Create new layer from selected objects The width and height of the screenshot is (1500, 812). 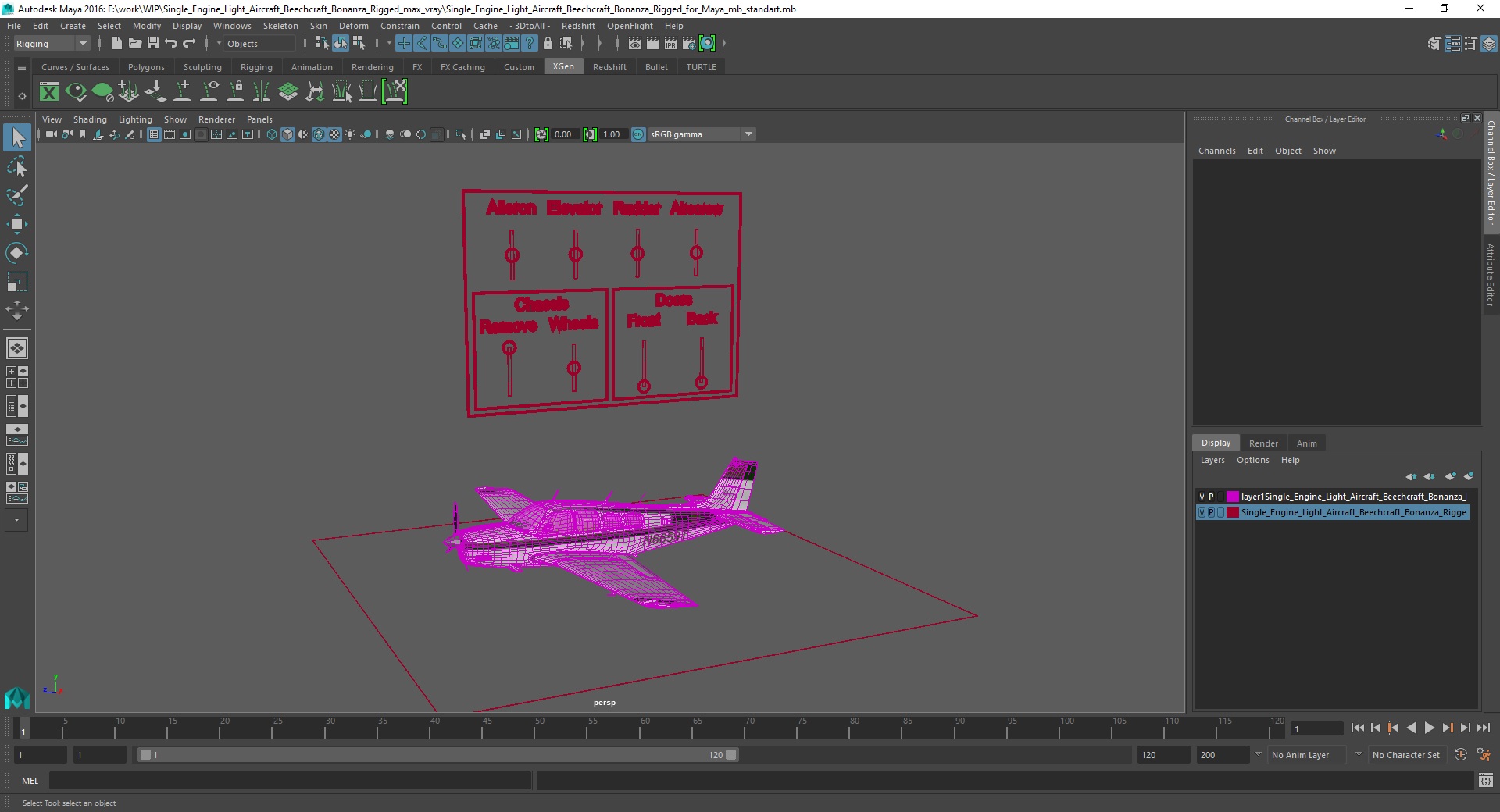pyautogui.click(x=1469, y=476)
